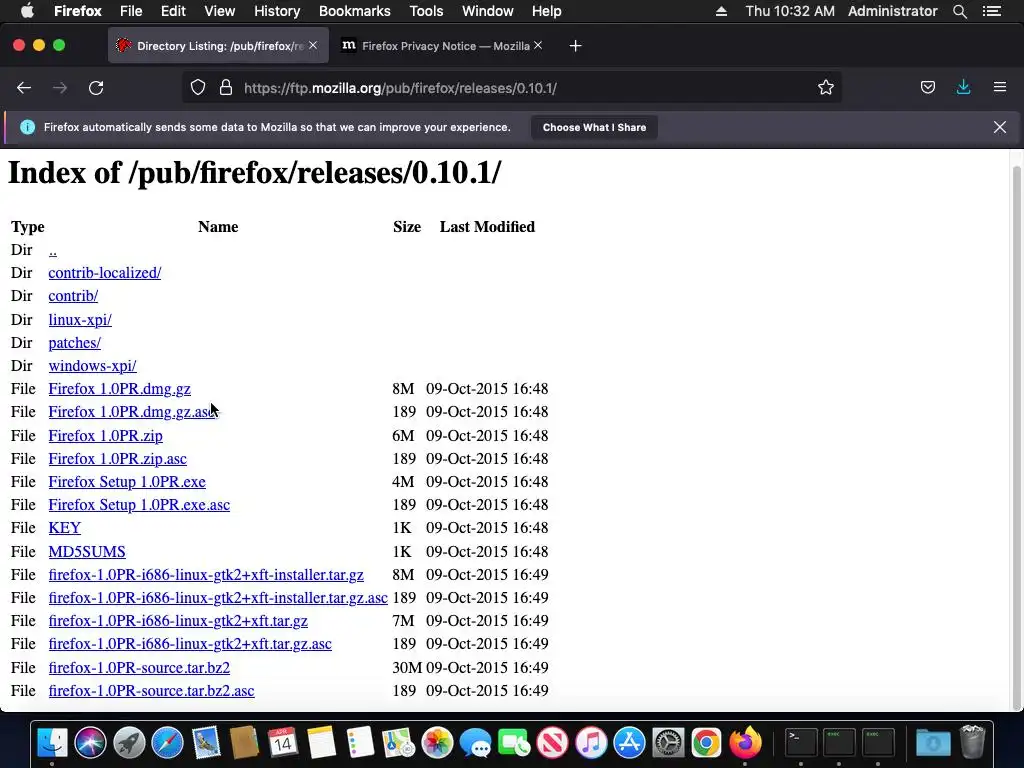1024x768 pixels.
Task: Click the eject icon in menu bar
Action: tap(721, 11)
